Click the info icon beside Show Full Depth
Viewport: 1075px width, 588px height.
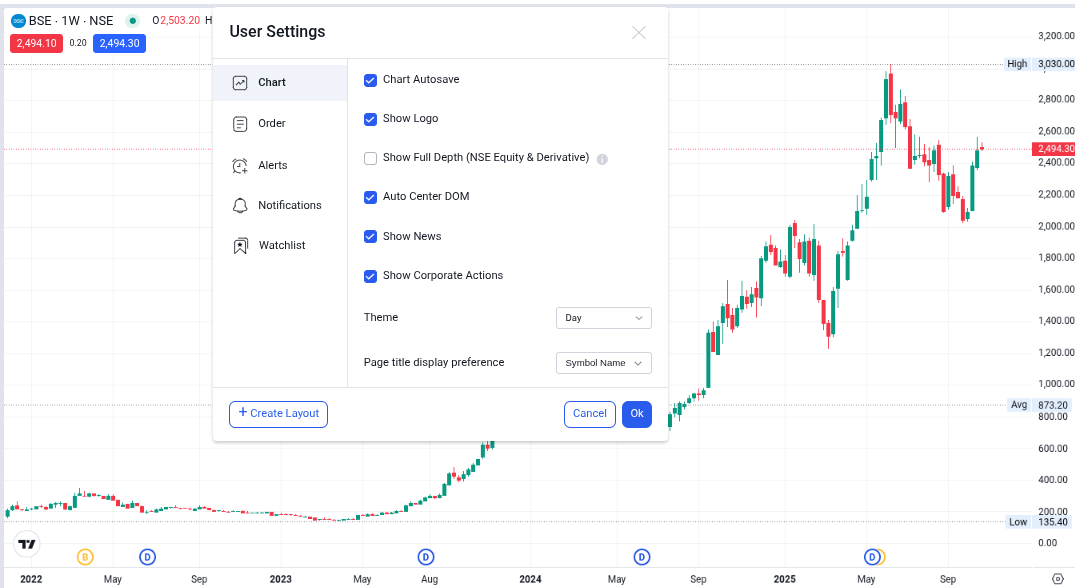pyautogui.click(x=603, y=158)
